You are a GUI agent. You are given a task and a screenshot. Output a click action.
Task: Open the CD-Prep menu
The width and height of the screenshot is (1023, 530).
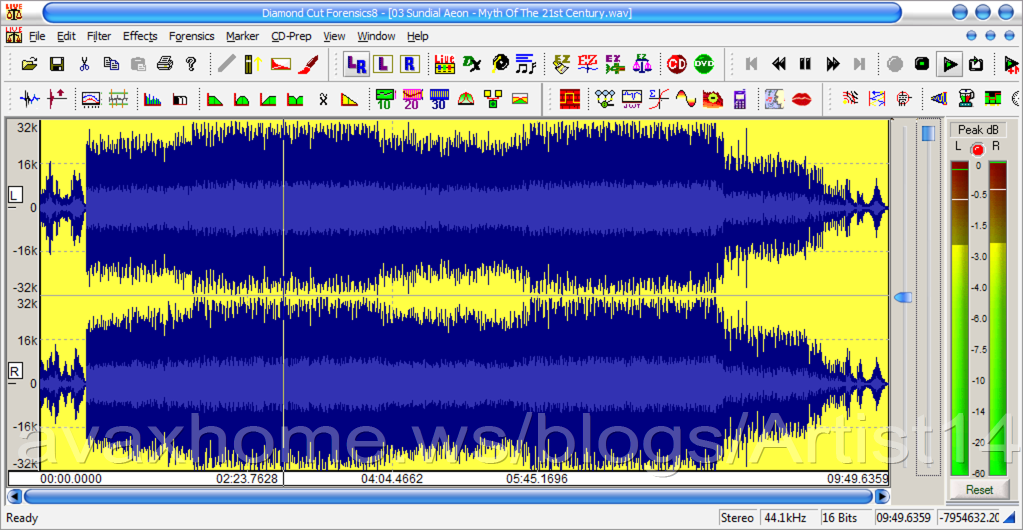(292, 36)
